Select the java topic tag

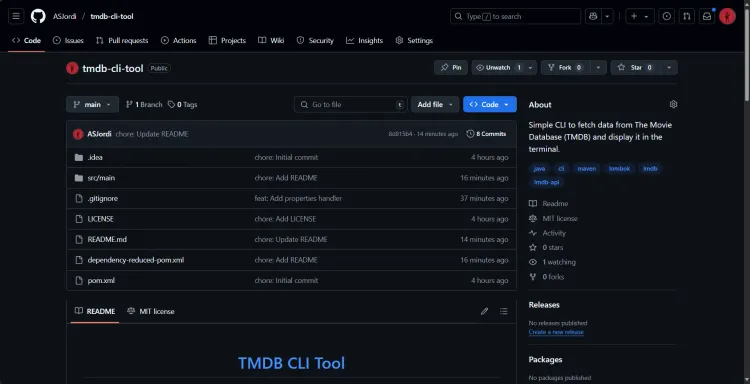point(540,169)
